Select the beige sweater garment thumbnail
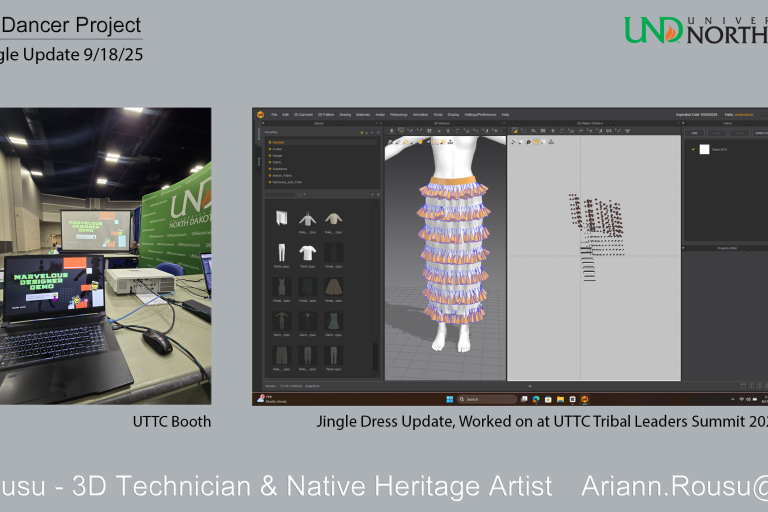Screen dimensions: 768x512 tap(333, 219)
